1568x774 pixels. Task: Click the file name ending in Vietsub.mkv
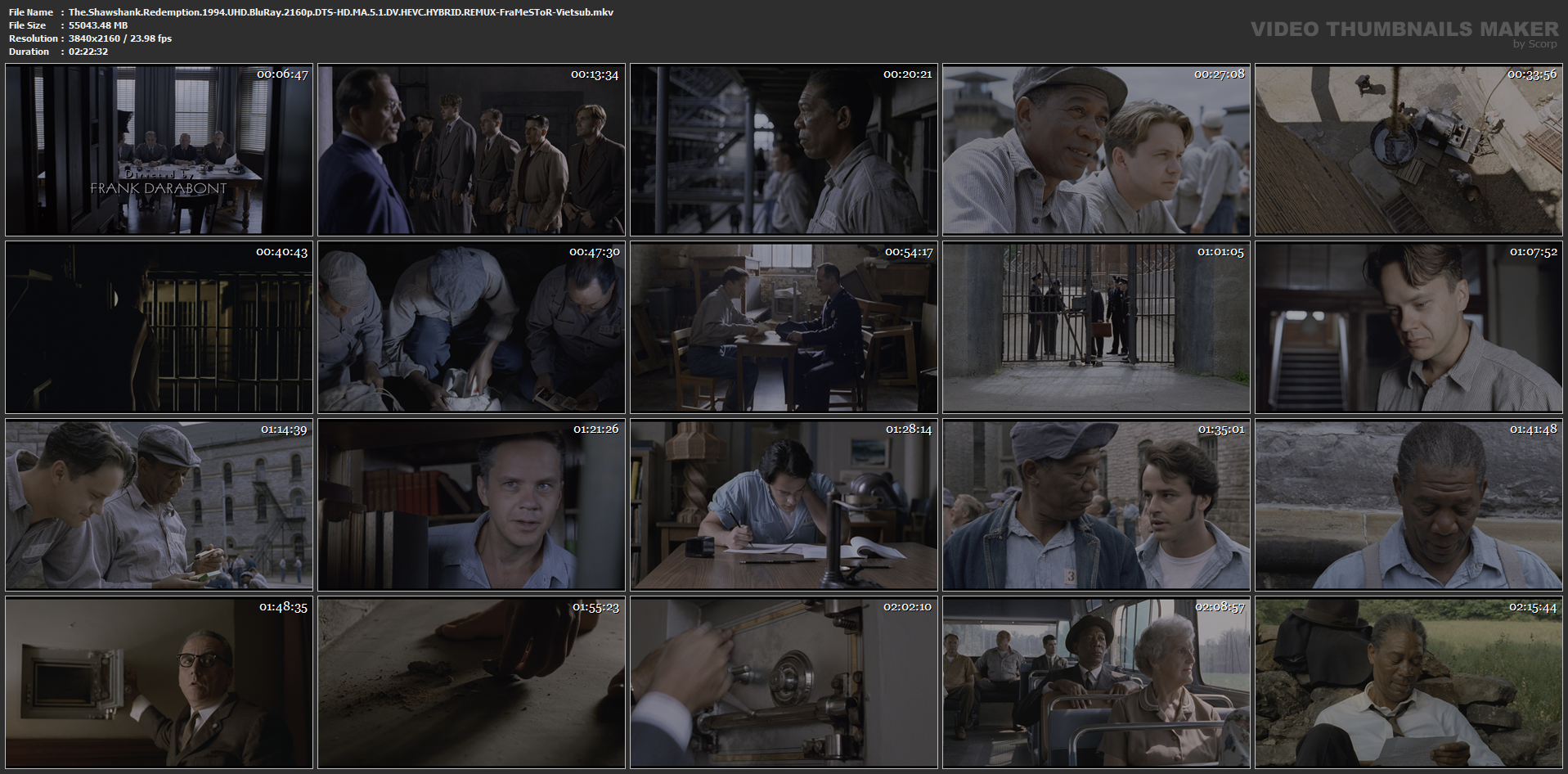tap(341, 12)
